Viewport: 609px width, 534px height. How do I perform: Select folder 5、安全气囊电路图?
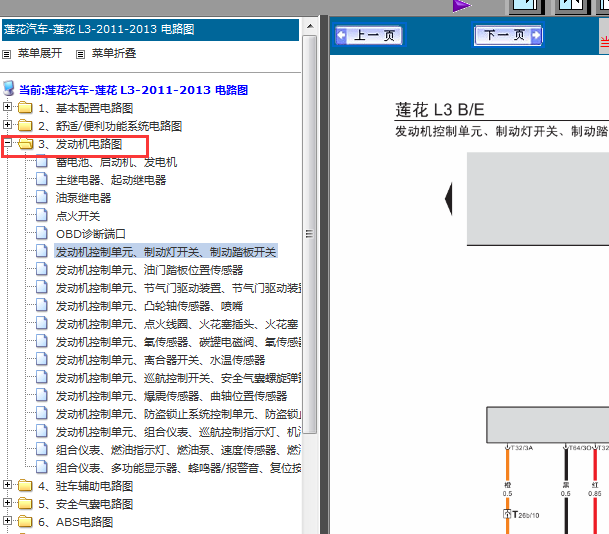[x=85, y=504]
